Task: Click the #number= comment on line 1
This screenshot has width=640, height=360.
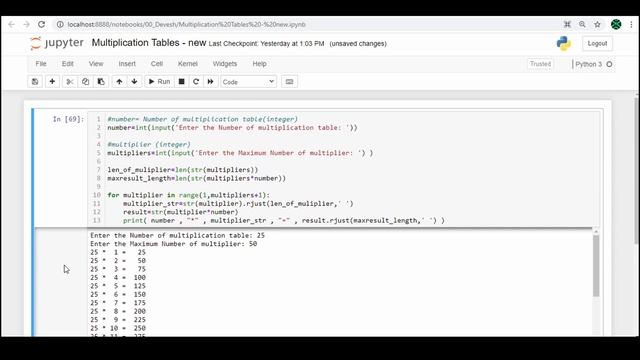Action: pyautogui.click(x=202, y=119)
